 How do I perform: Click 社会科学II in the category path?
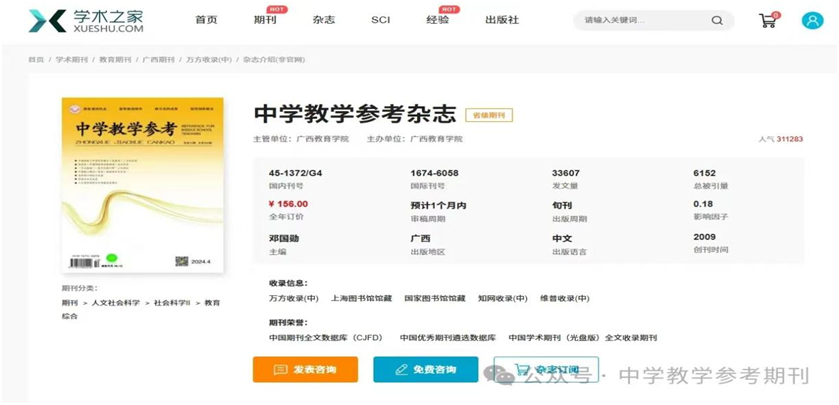(x=172, y=303)
